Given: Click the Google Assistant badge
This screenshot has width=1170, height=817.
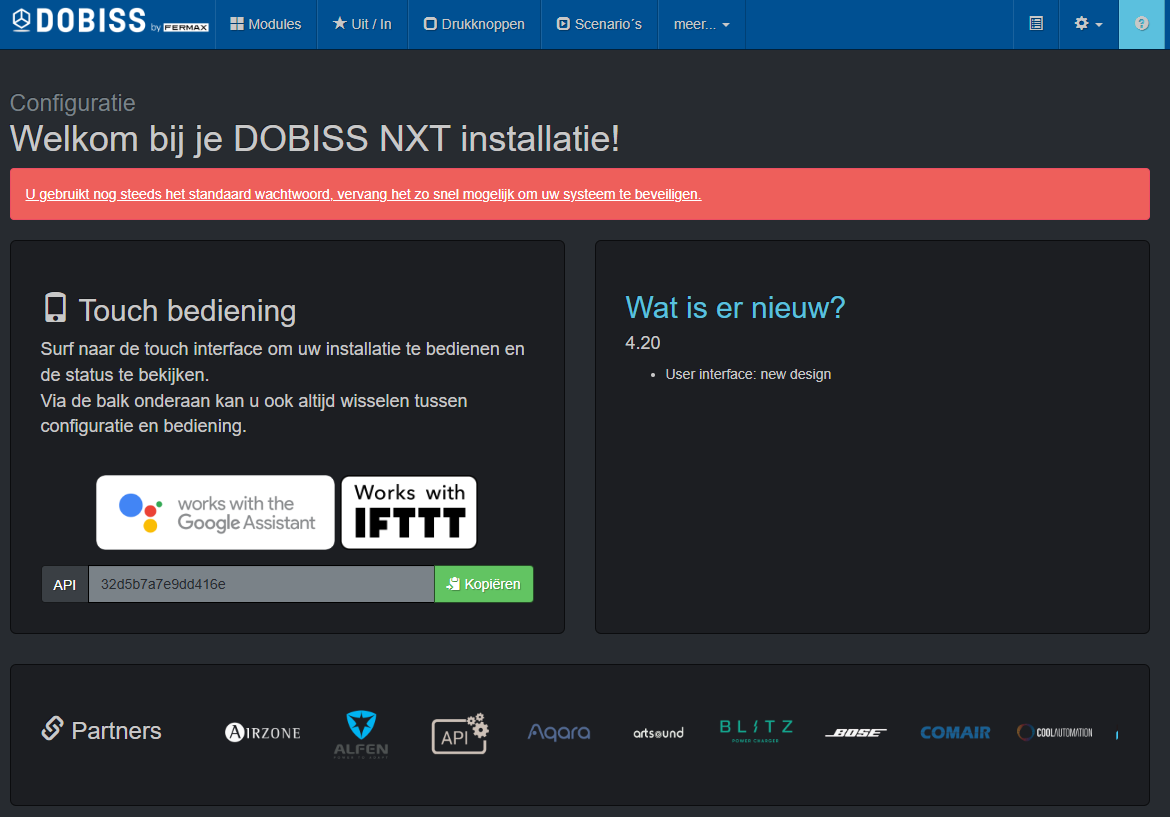Looking at the screenshot, I should coord(215,512).
